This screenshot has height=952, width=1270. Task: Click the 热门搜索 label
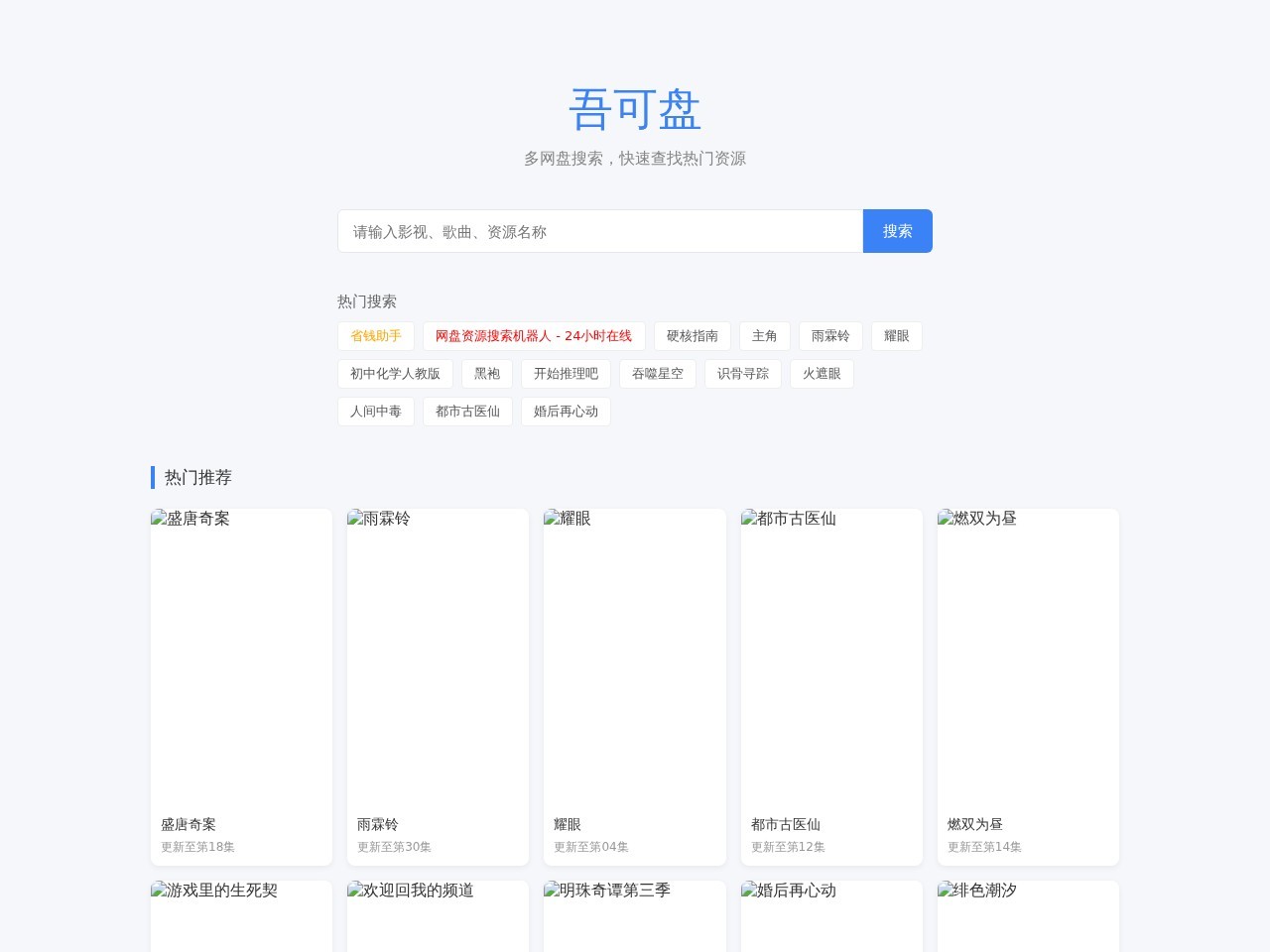pyautogui.click(x=367, y=301)
